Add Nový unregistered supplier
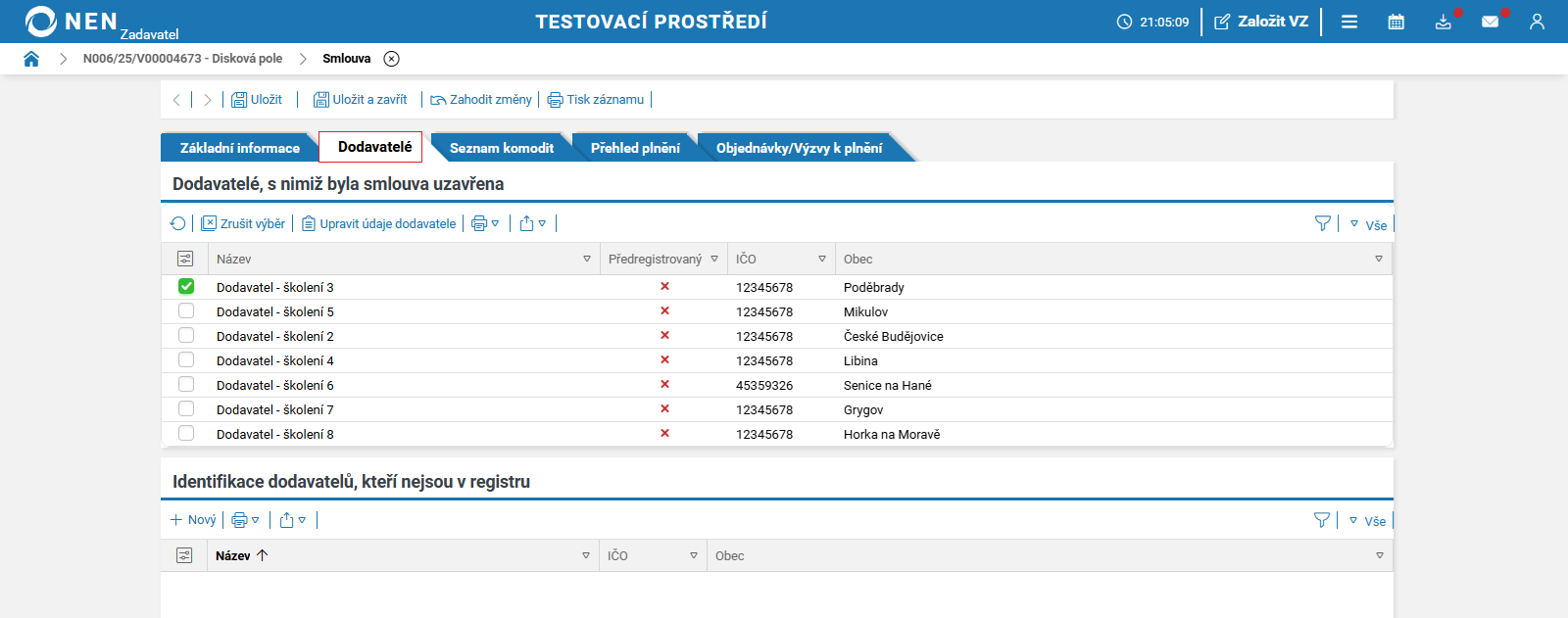Viewport: 1568px width, 618px height. click(193, 520)
